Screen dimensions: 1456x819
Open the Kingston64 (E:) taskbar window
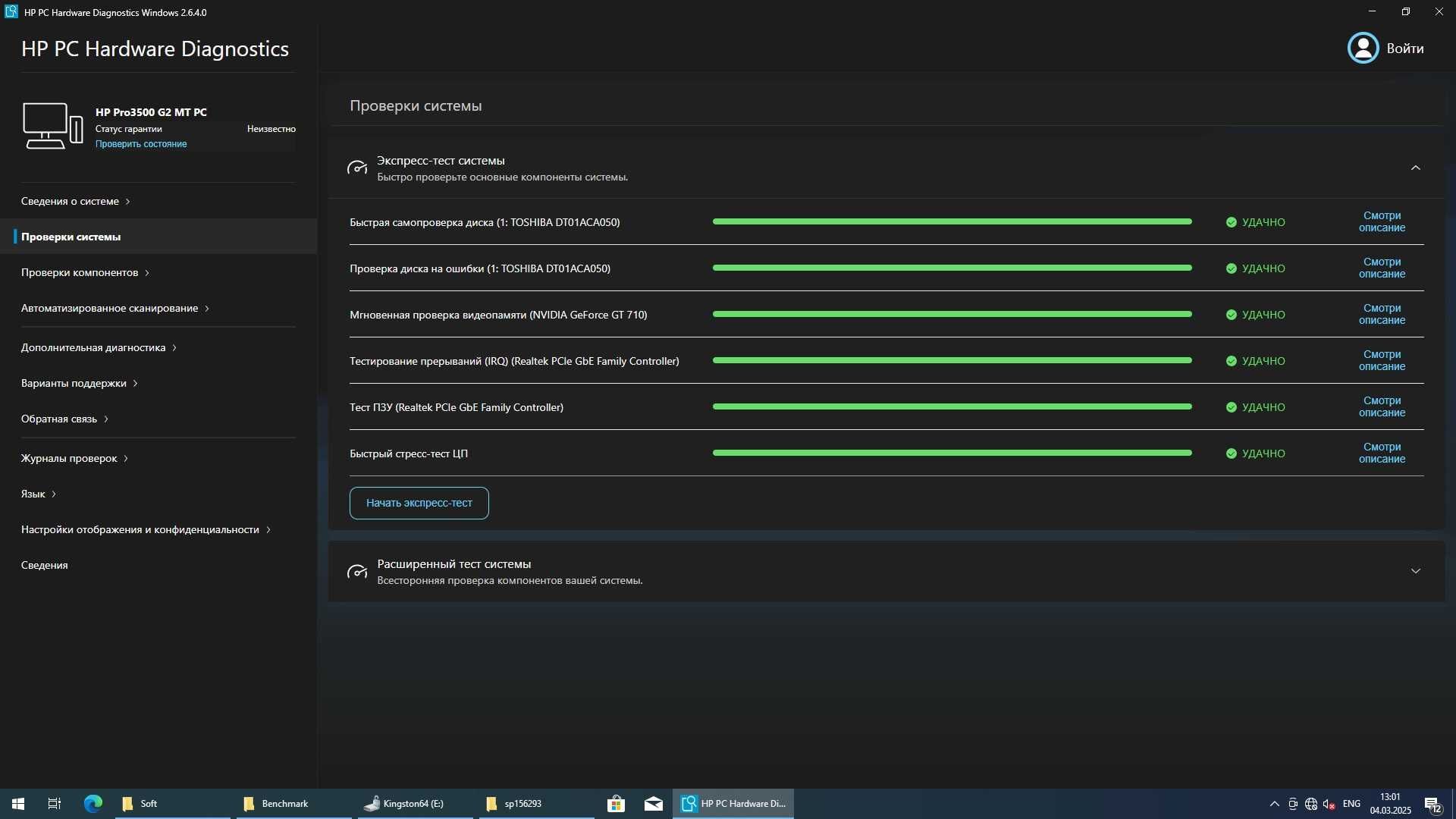[416, 804]
